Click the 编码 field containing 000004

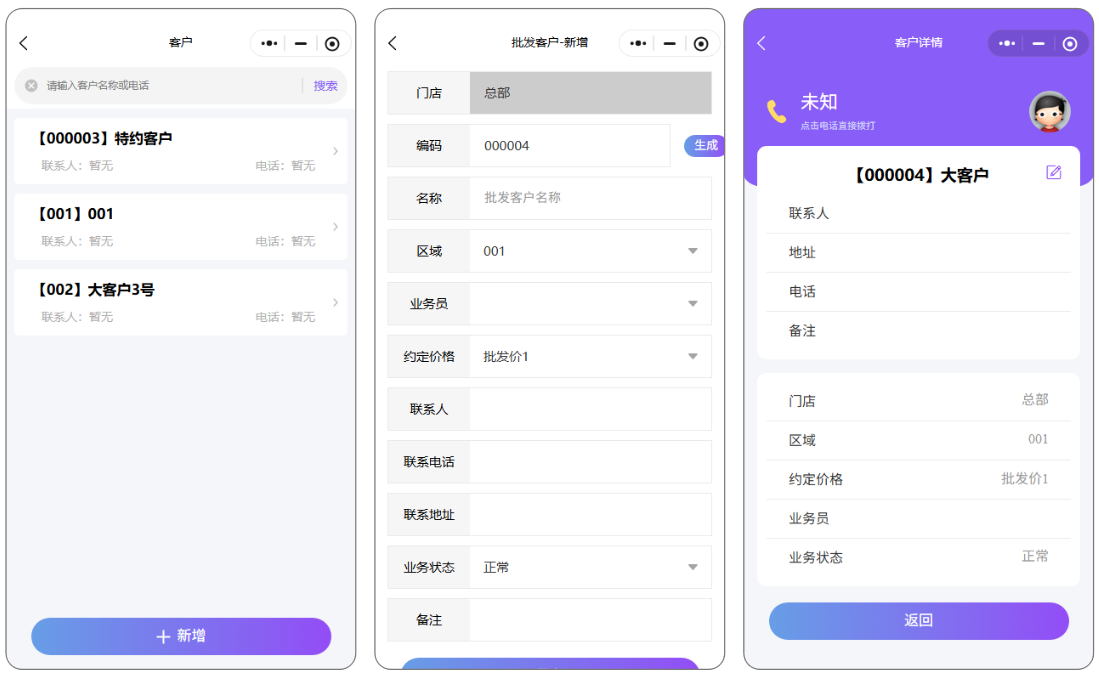point(569,146)
